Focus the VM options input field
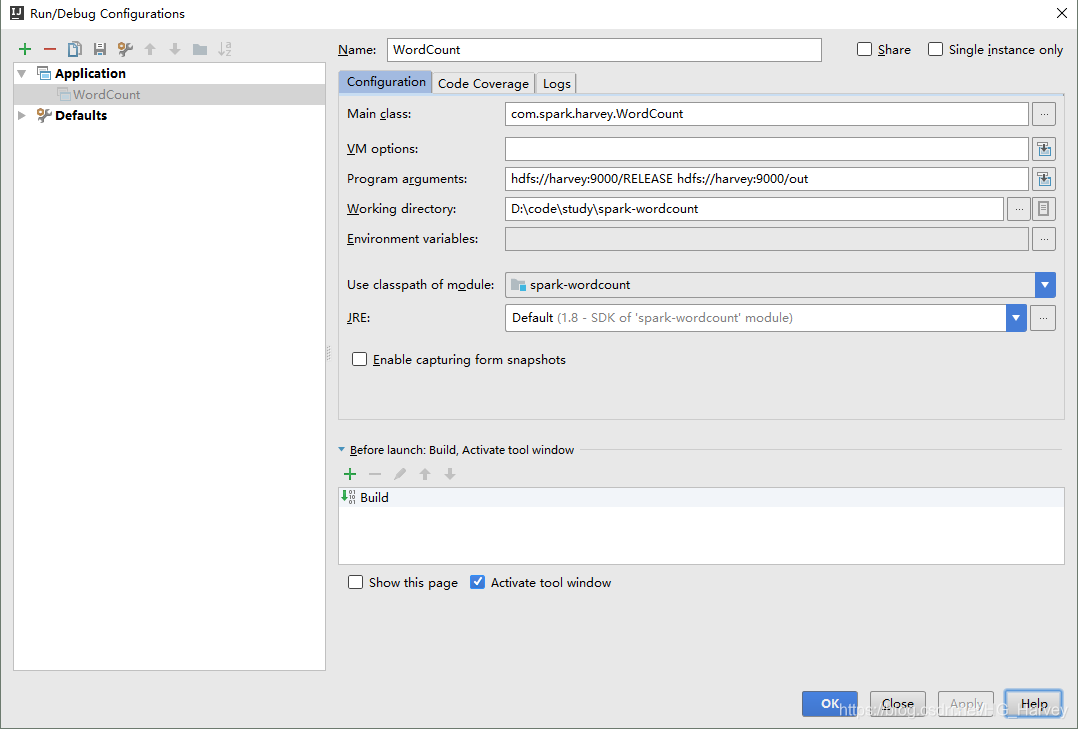Image resolution: width=1078 pixels, height=729 pixels. coord(767,149)
